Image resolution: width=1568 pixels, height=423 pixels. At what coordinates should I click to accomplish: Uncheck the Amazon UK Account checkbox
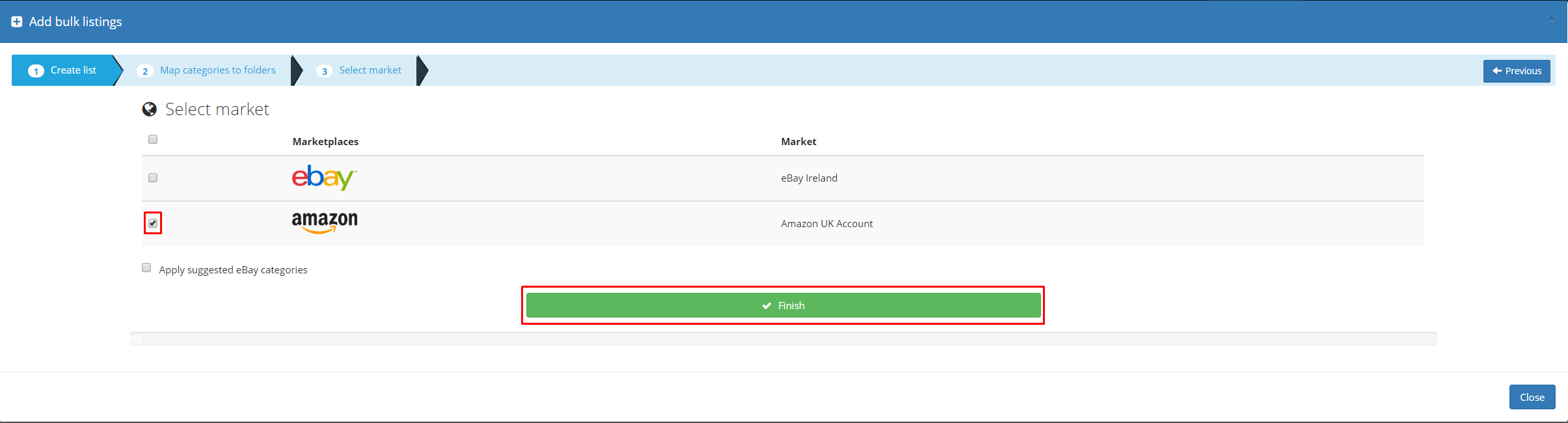pos(153,223)
